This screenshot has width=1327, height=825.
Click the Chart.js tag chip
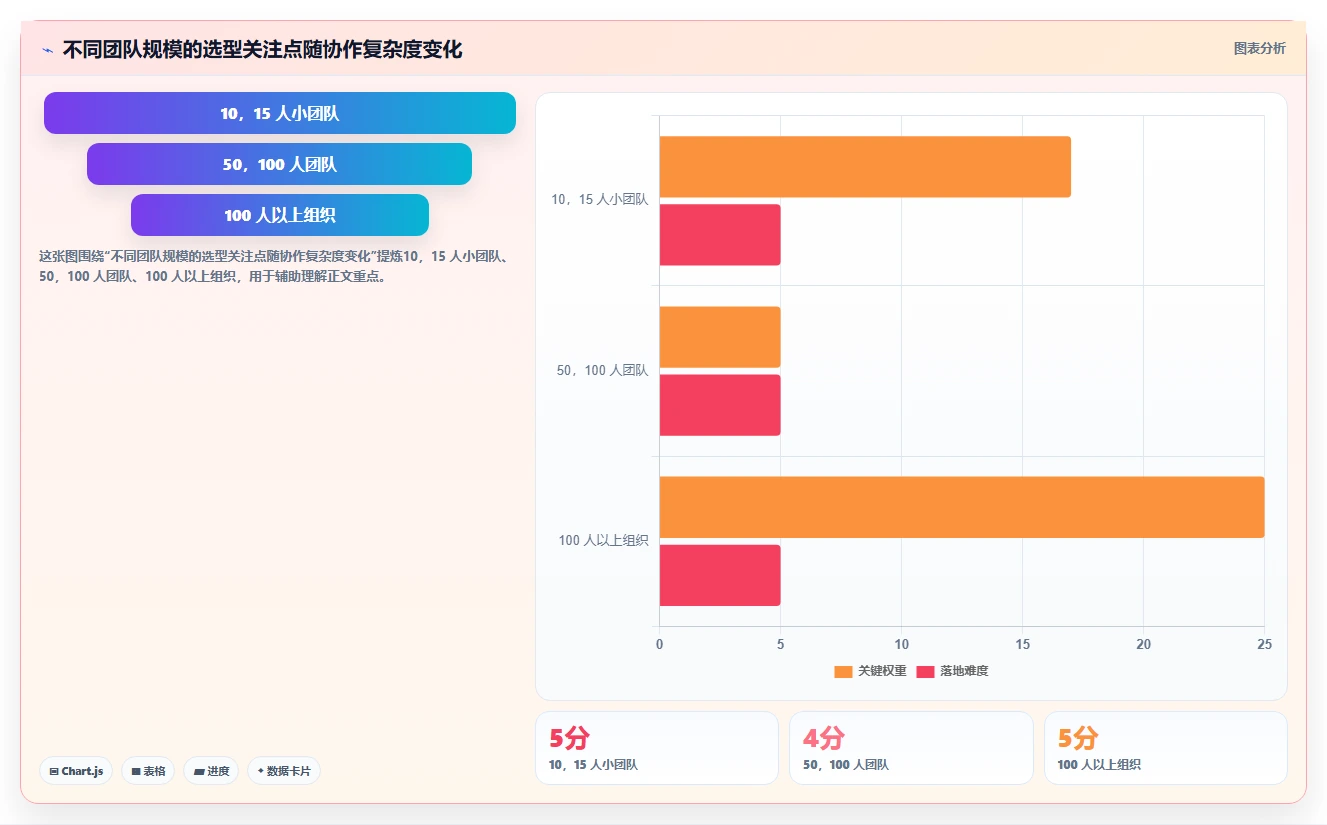pos(76,771)
